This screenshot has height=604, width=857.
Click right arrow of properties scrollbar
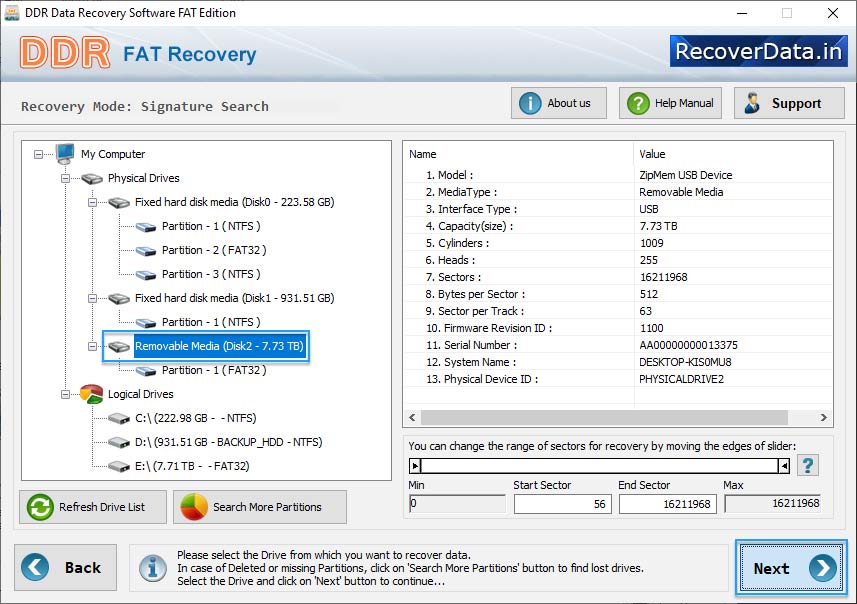(x=824, y=418)
